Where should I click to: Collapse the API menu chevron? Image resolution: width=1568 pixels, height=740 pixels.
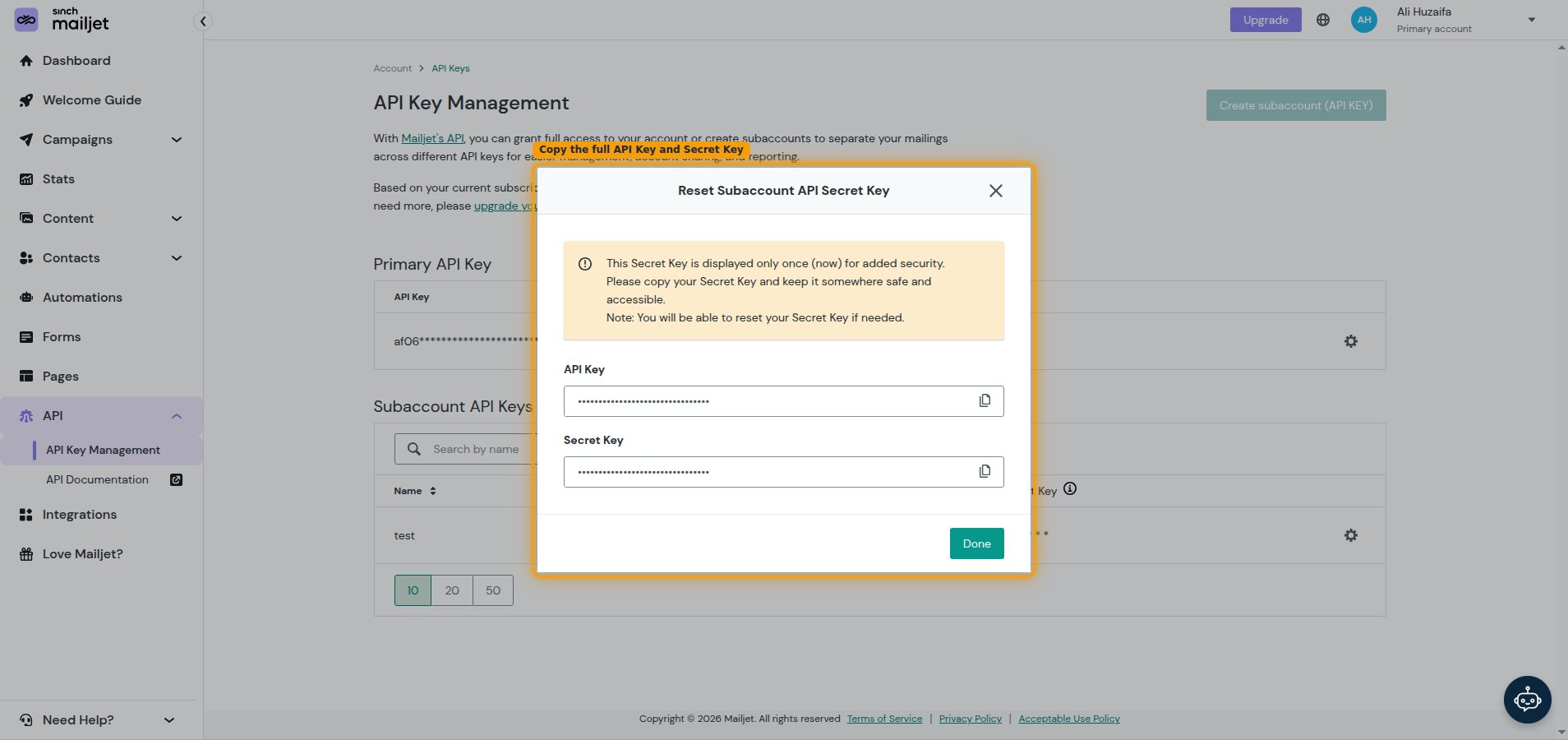[176, 416]
